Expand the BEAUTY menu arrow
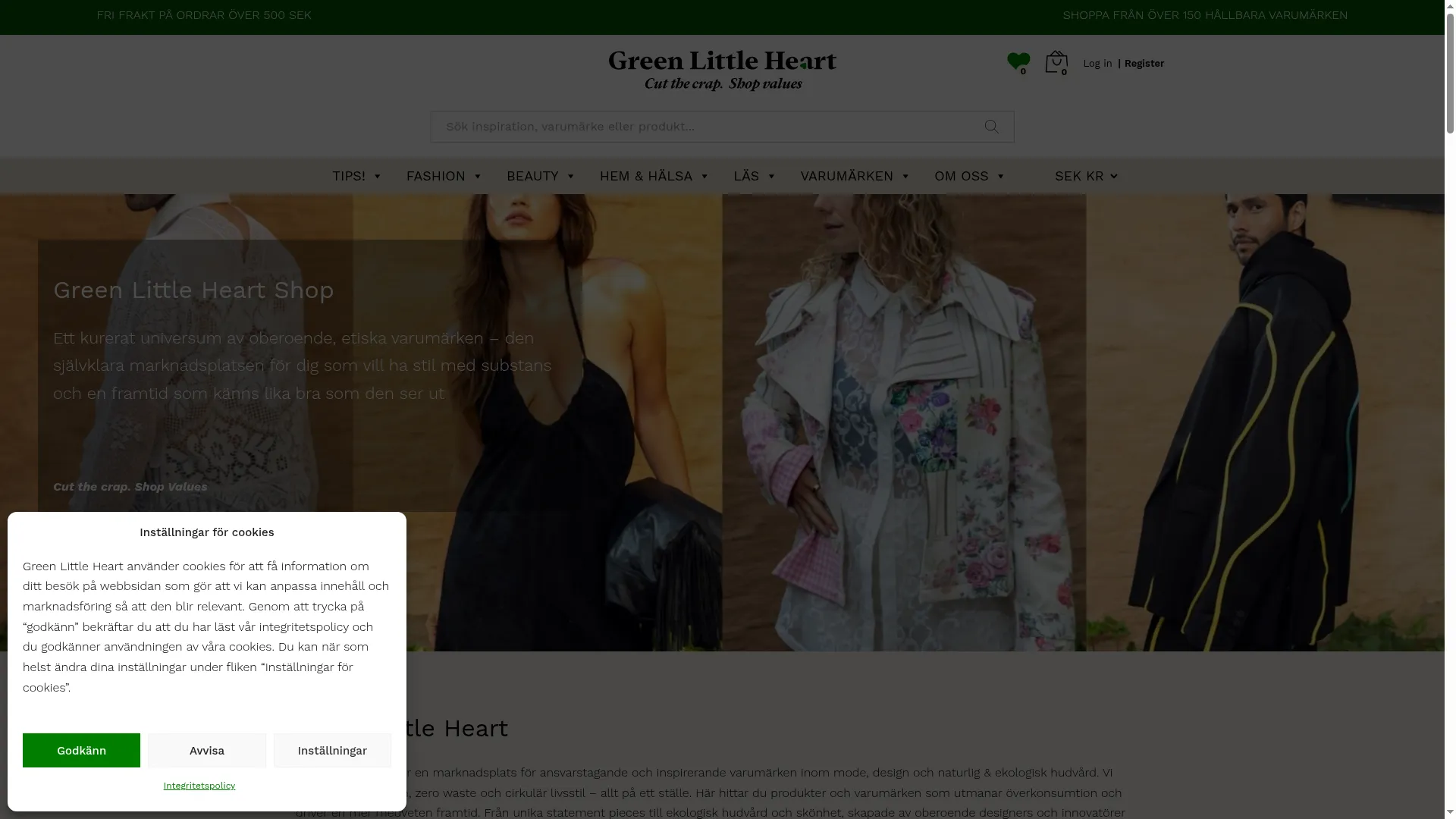 (x=571, y=177)
